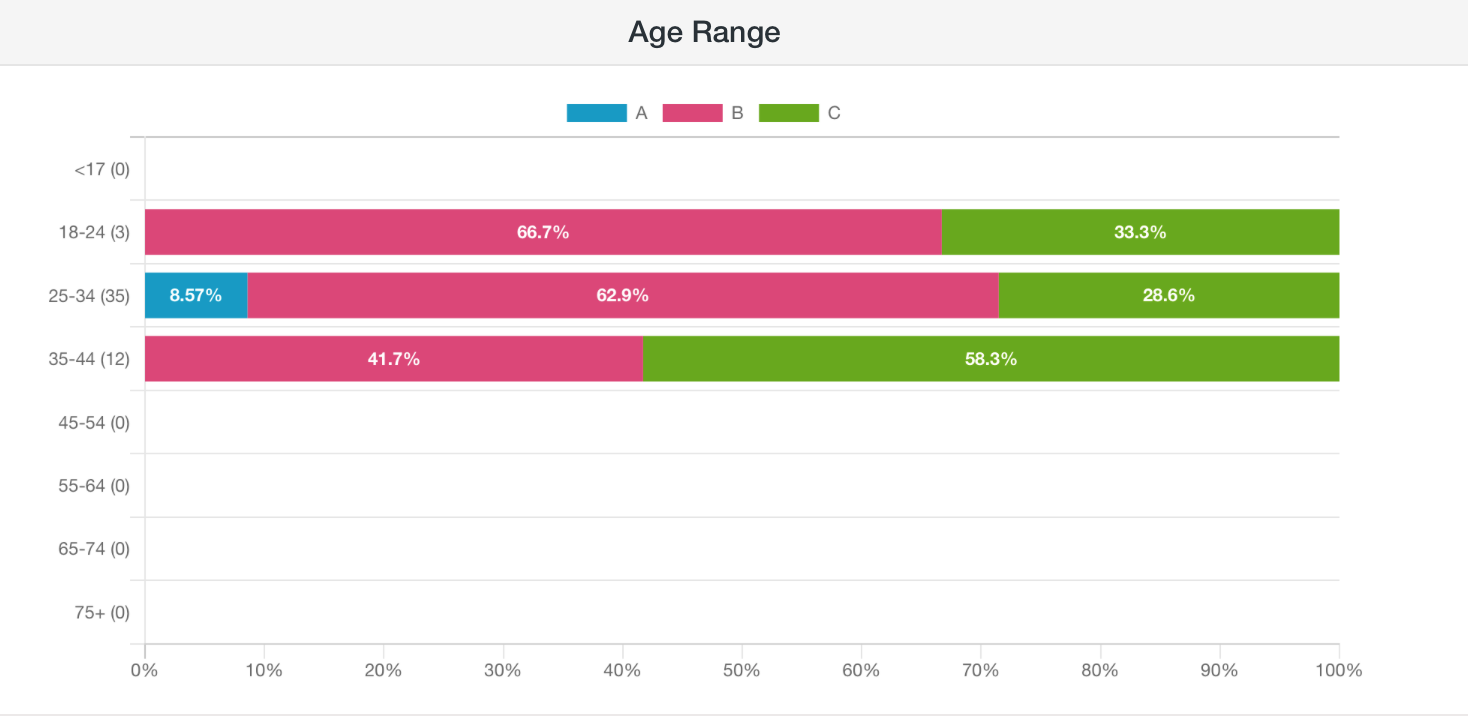Click the 50% x-axis tick label

[742, 670]
